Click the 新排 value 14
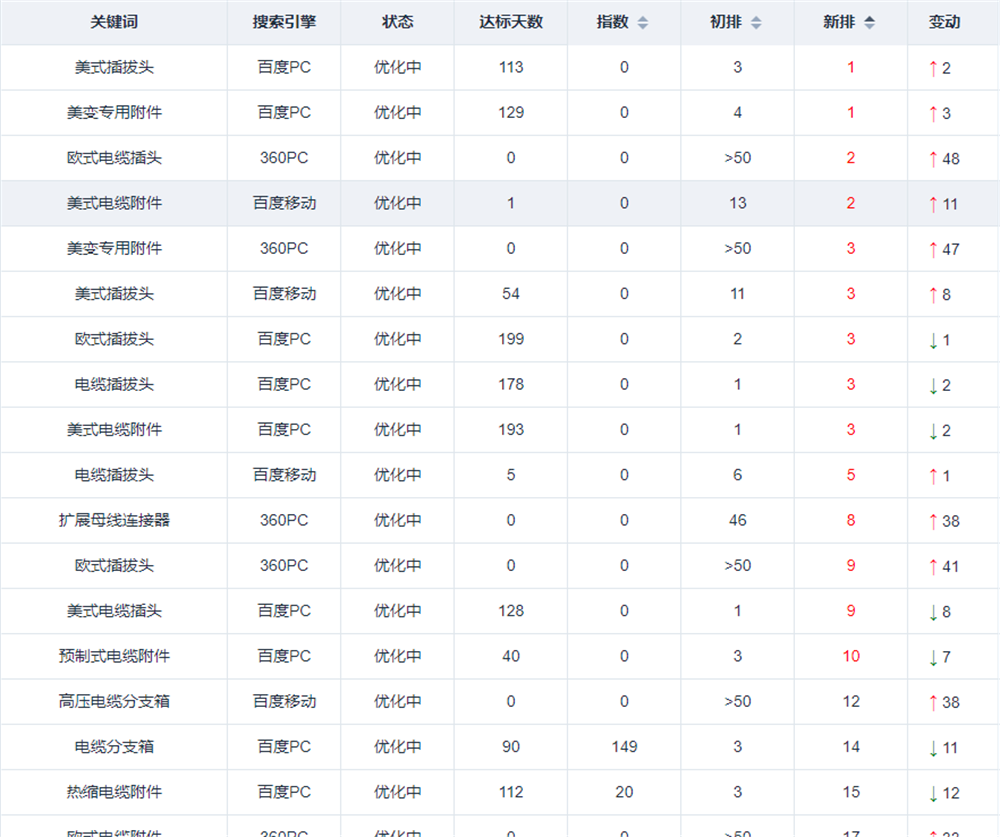The width and height of the screenshot is (1000, 837). pos(851,746)
